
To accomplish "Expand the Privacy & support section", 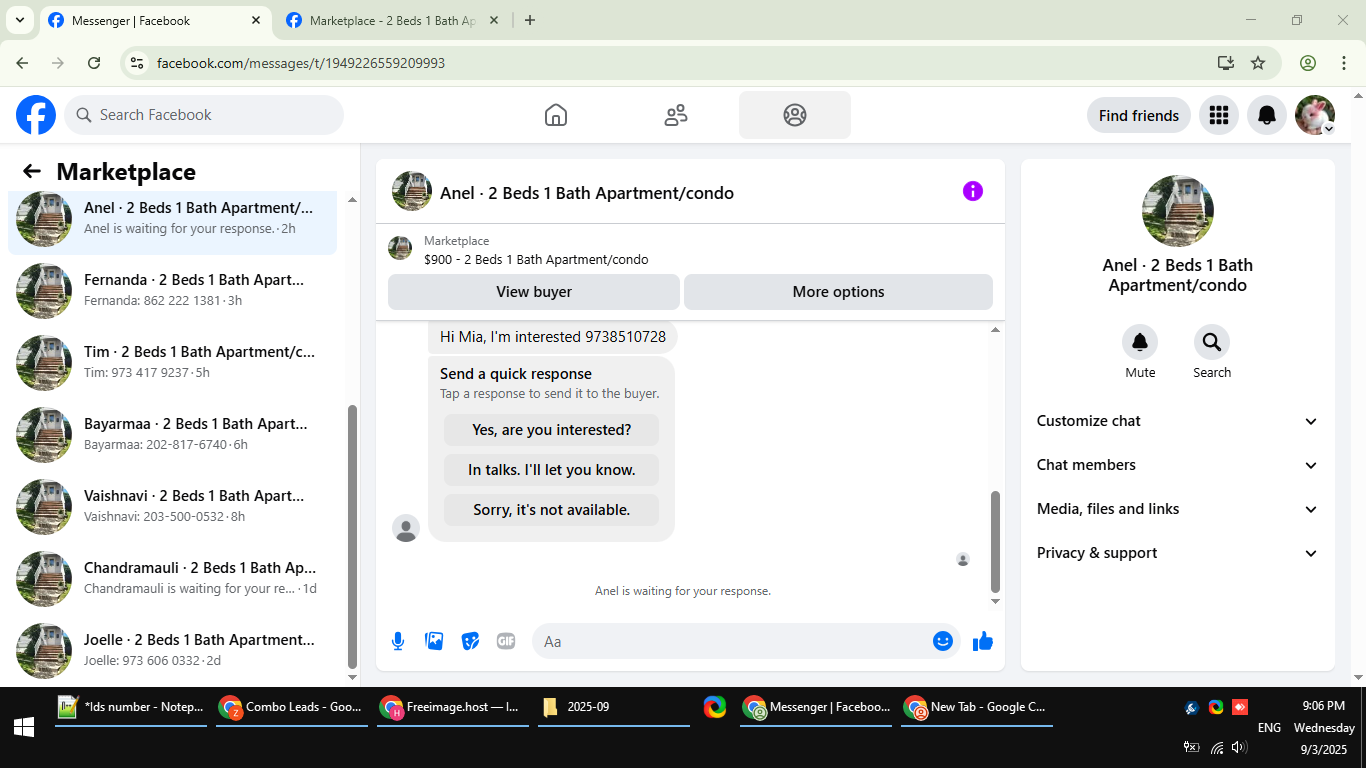I will (x=1178, y=553).
